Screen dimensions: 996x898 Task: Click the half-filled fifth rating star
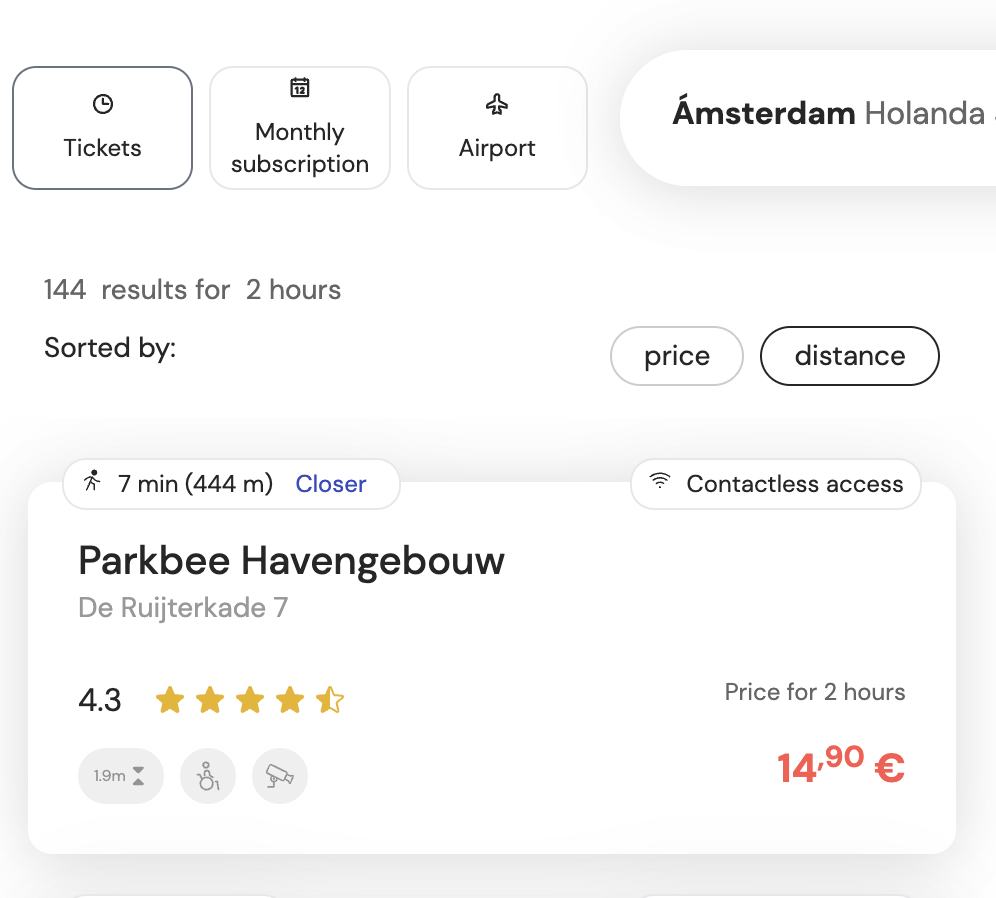coord(330,700)
